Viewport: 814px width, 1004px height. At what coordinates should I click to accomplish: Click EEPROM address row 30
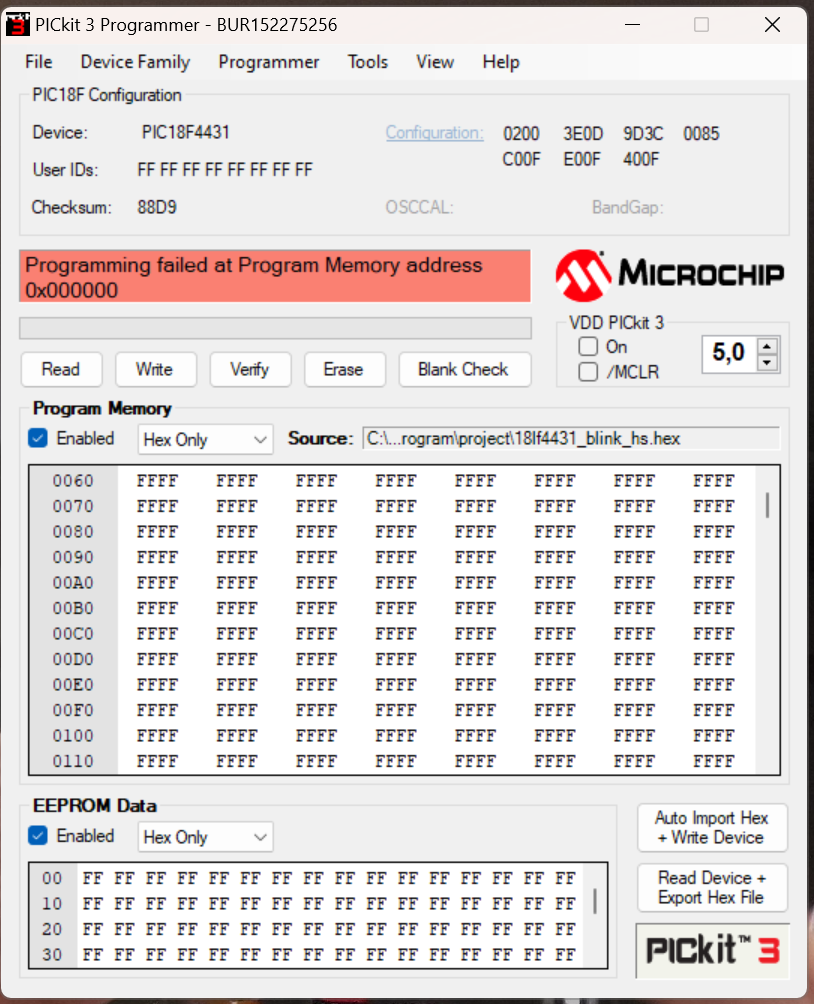(53, 955)
